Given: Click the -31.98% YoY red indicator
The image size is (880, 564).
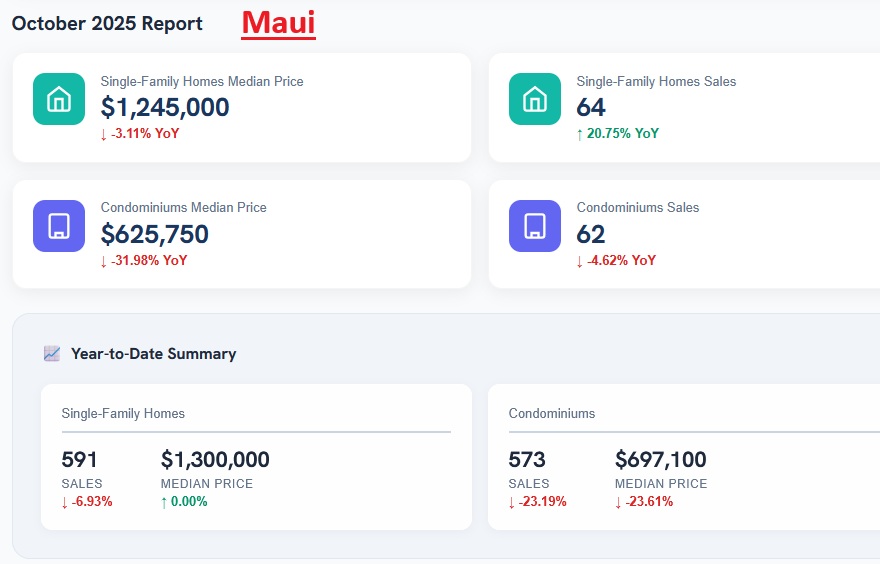Looking at the screenshot, I should [x=144, y=260].
